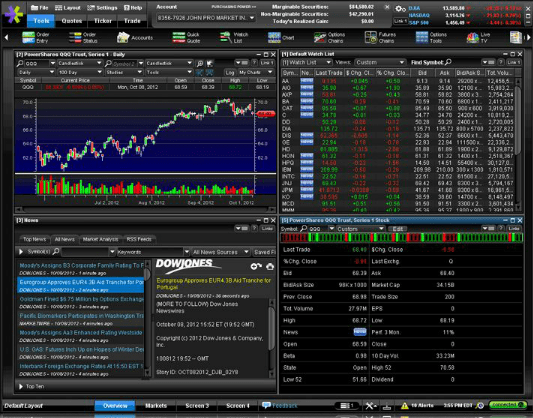Open the status bar tools wrench icon
Viewport: 533px width, 418px height.
point(370,405)
